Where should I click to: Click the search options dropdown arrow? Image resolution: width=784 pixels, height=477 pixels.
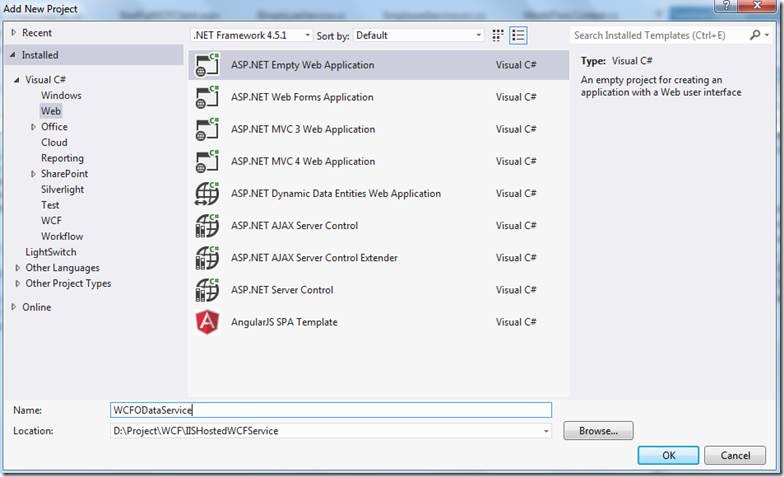pyautogui.click(x=766, y=35)
